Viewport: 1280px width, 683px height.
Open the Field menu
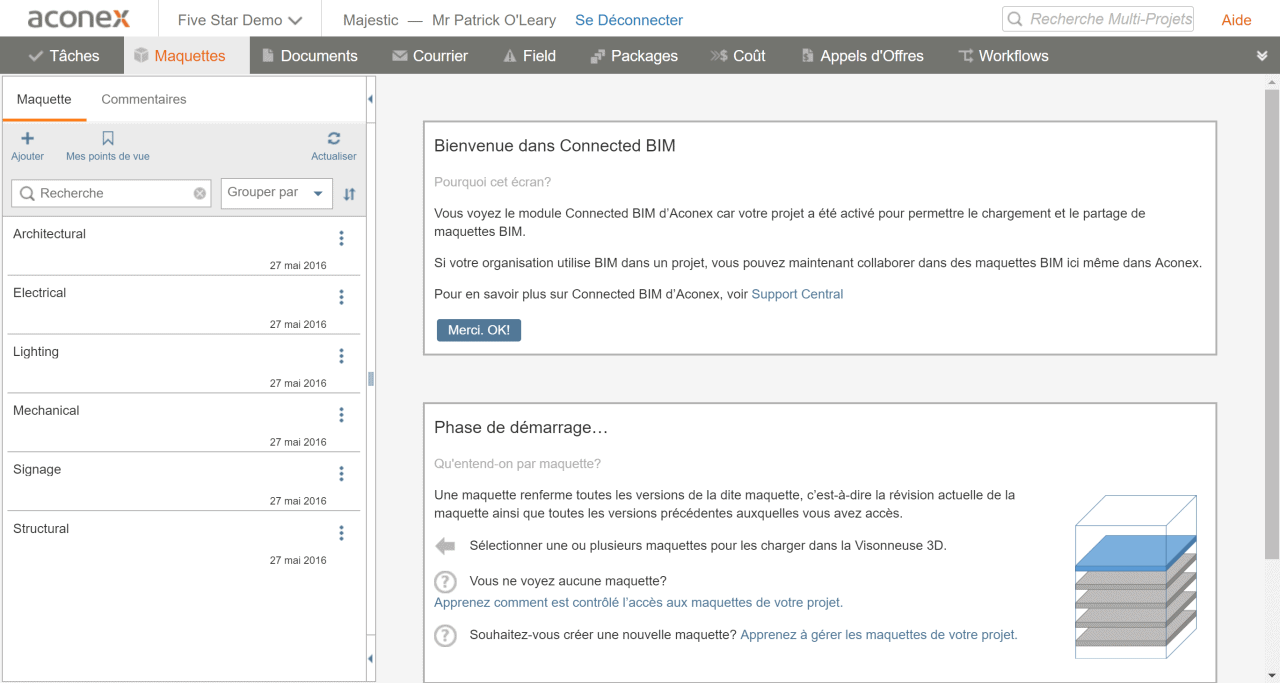pos(529,56)
